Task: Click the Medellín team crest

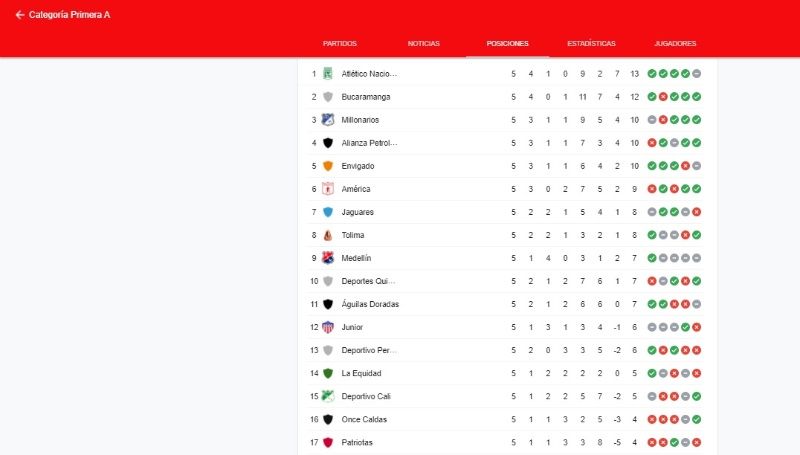Action: 328,258
